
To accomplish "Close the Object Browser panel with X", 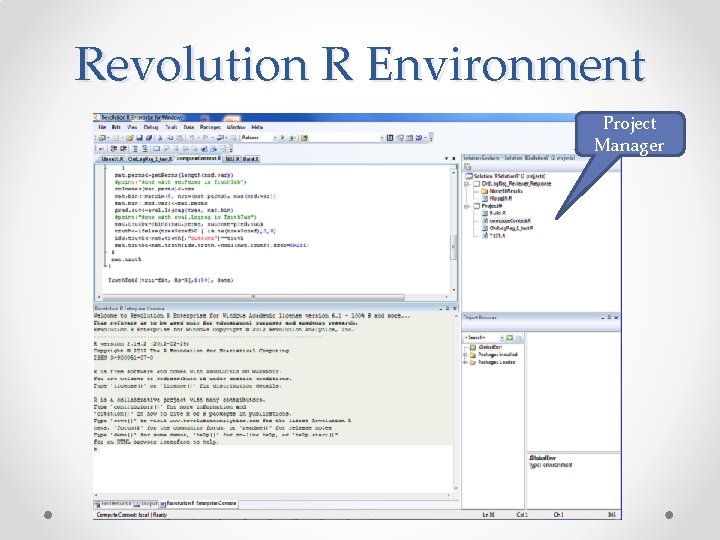I will point(616,317).
